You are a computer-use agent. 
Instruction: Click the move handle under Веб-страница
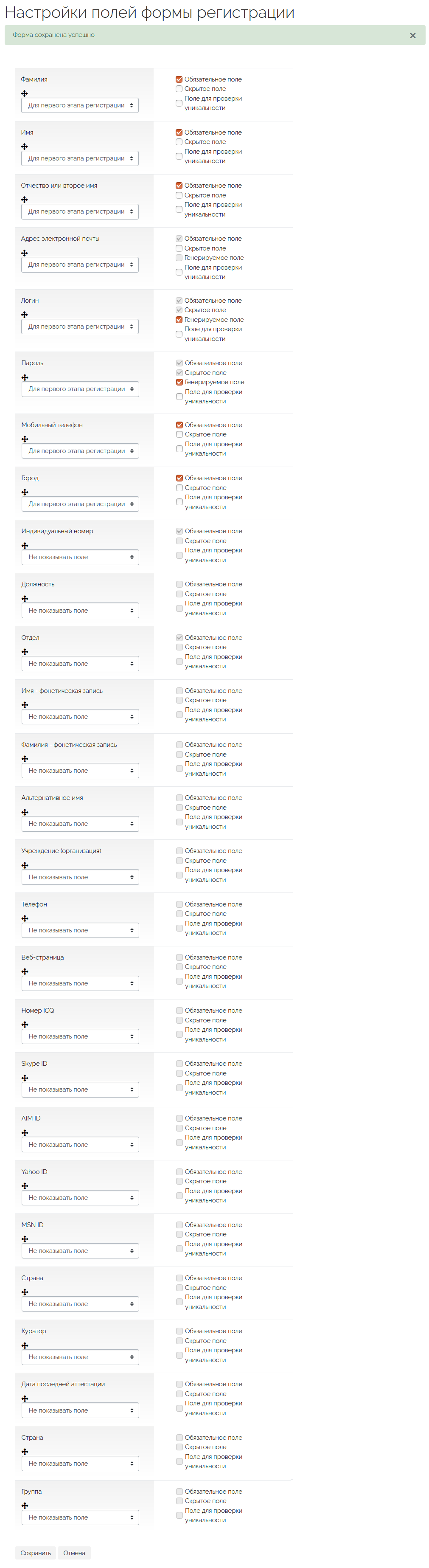(x=25, y=971)
